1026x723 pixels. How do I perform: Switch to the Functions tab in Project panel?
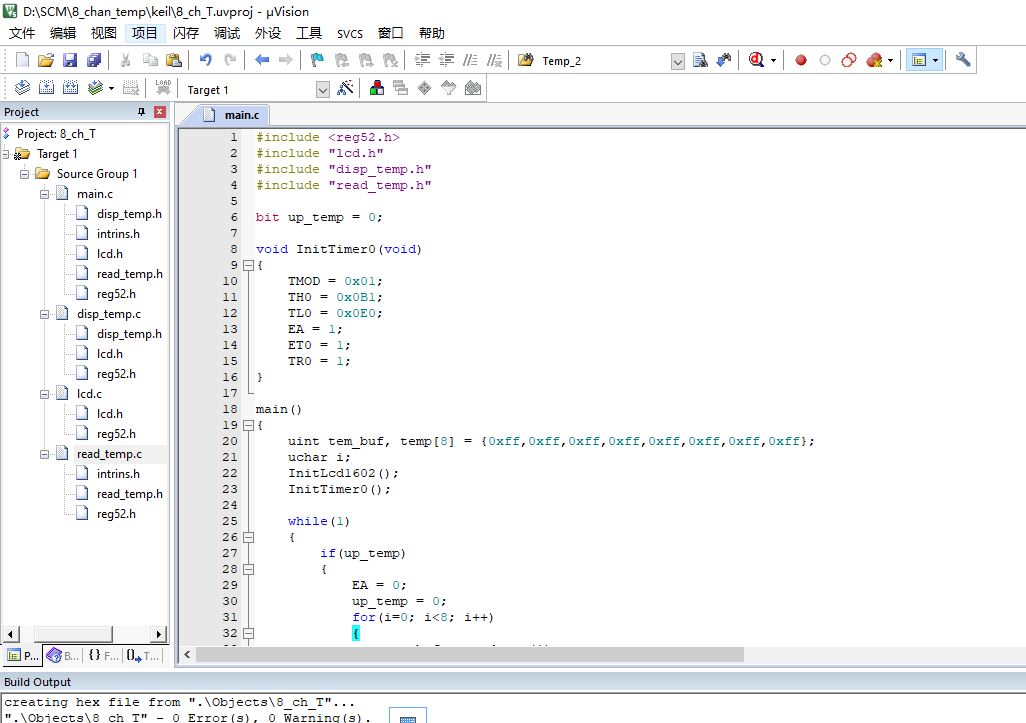pos(104,655)
